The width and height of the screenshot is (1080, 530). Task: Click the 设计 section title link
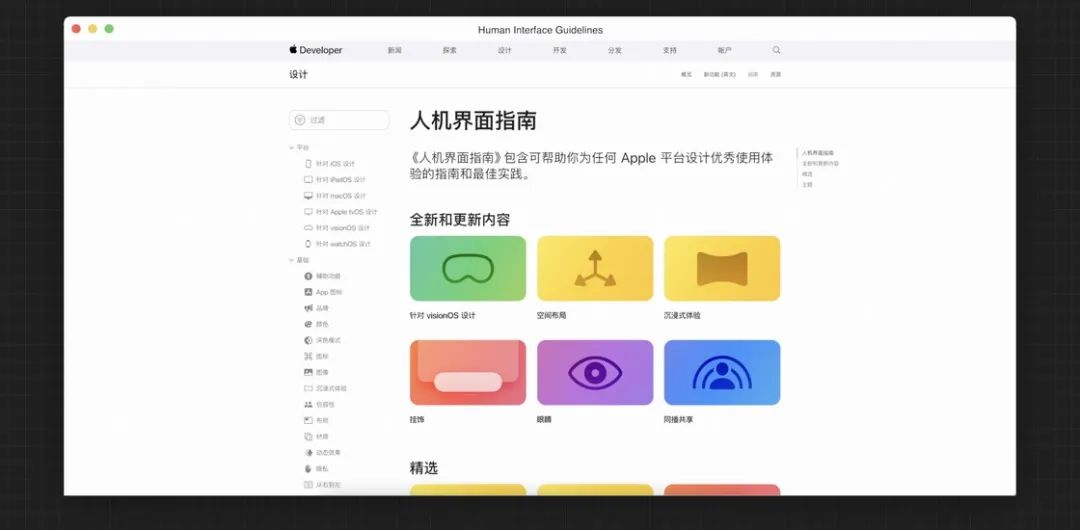tap(298, 74)
